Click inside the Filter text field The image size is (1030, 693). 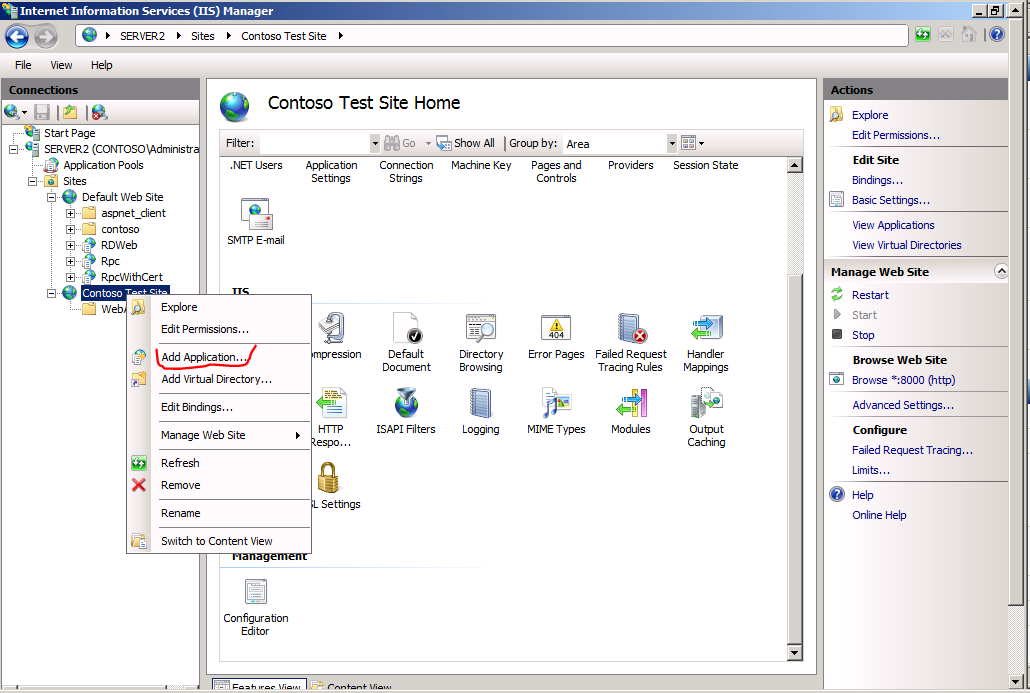coord(315,143)
